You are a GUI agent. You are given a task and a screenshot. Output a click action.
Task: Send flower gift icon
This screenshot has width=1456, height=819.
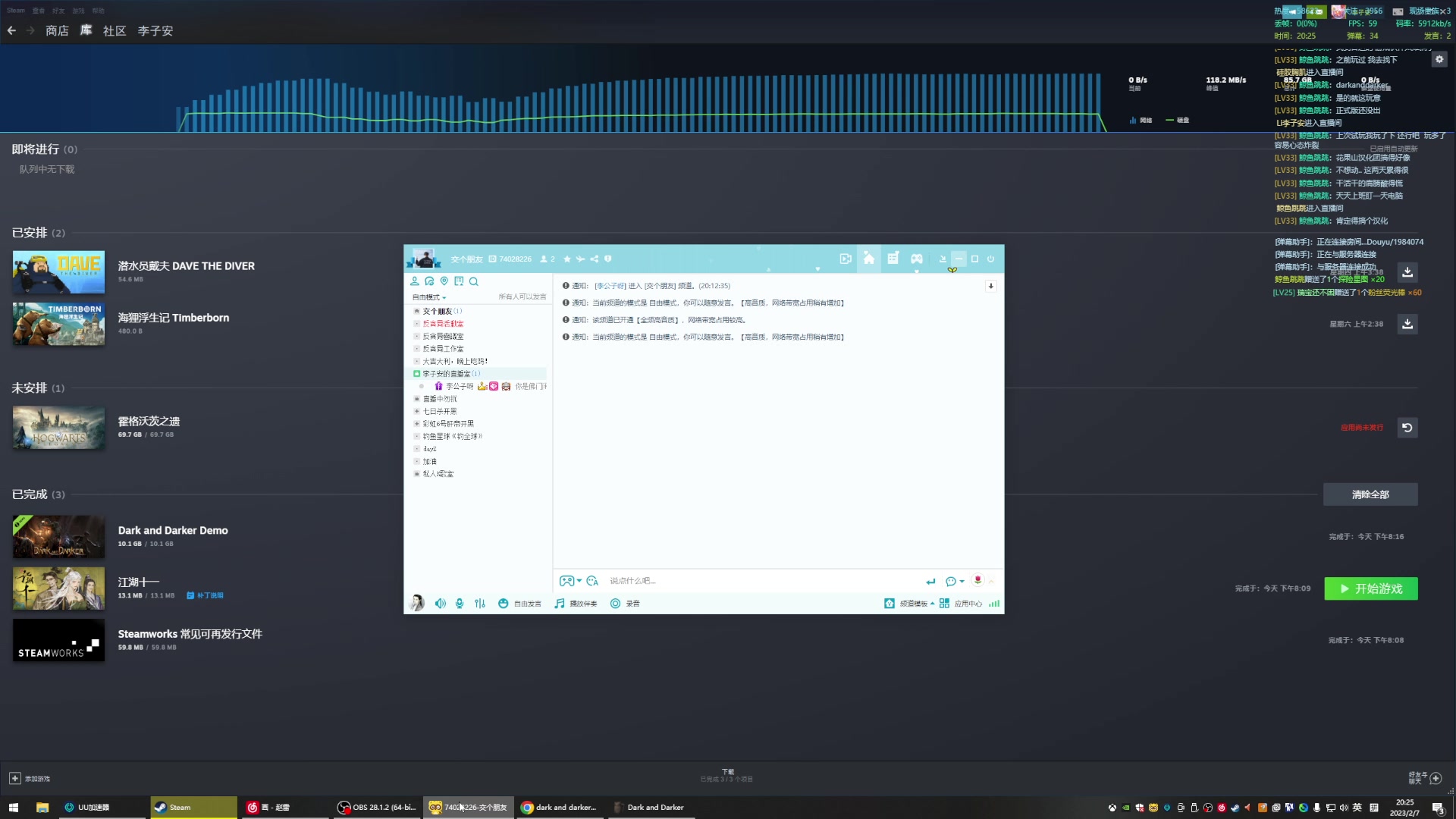[x=977, y=580]
